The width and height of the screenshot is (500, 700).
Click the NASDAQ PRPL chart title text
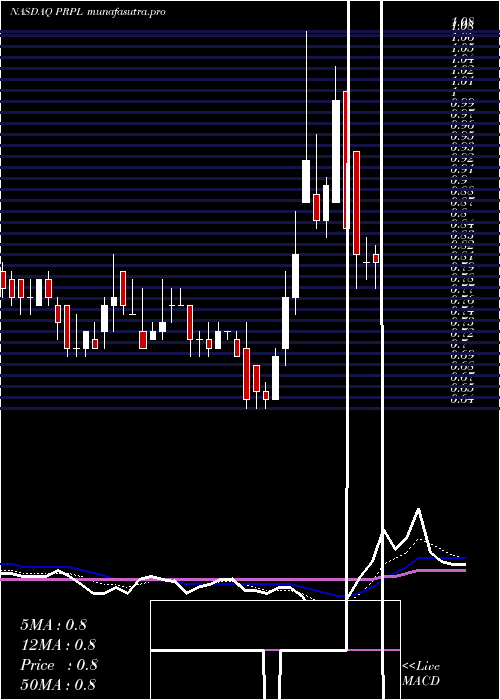(88, 12)
